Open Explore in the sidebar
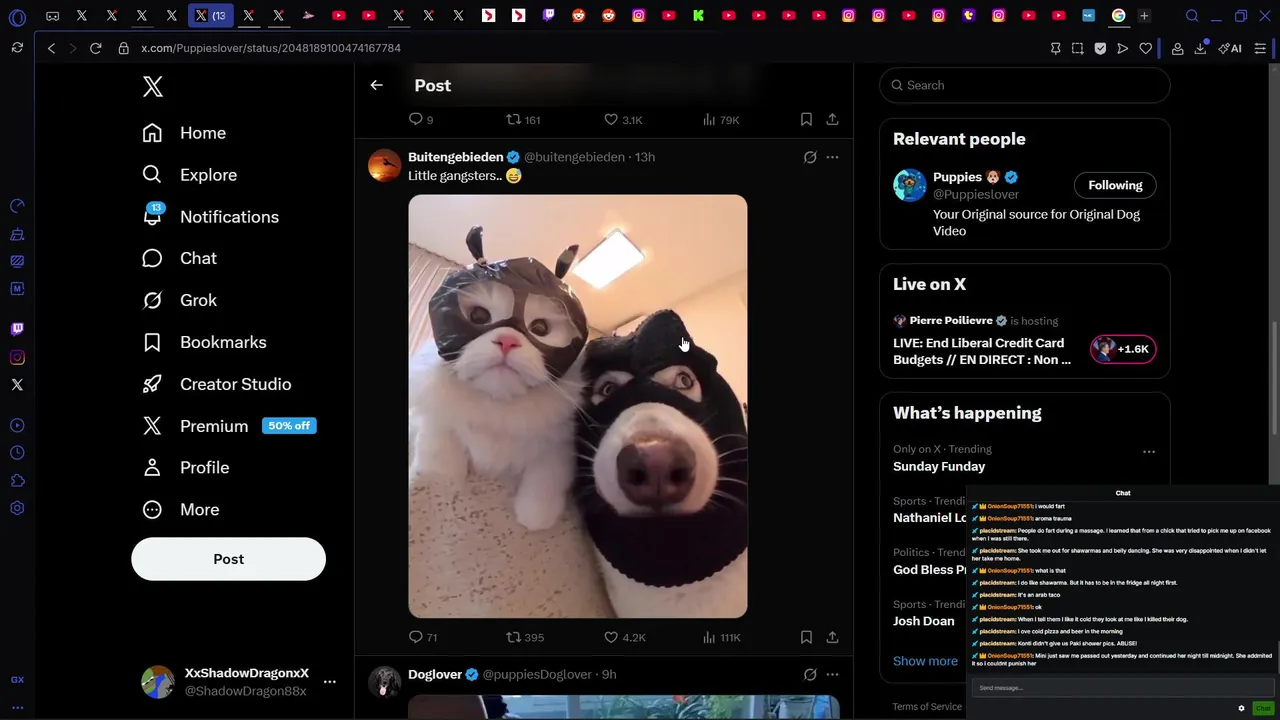Screen dimensions: 1280x720 click(x=190, y=175)
